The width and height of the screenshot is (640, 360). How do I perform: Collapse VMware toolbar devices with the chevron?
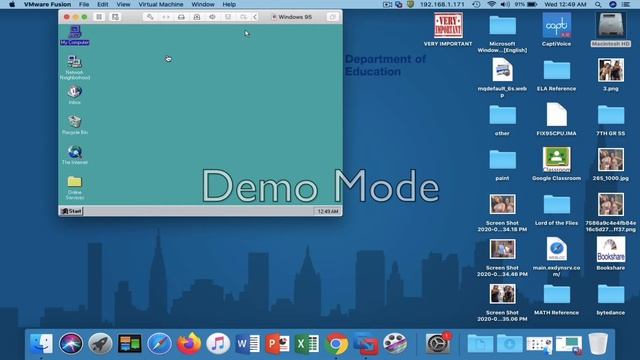pos(255,17)
